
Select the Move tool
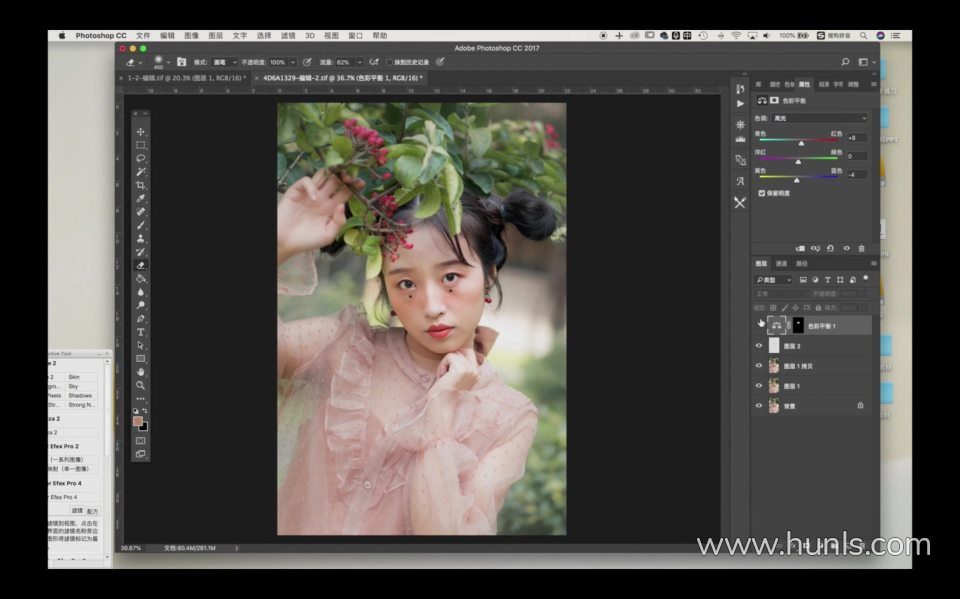click(141, 132)
